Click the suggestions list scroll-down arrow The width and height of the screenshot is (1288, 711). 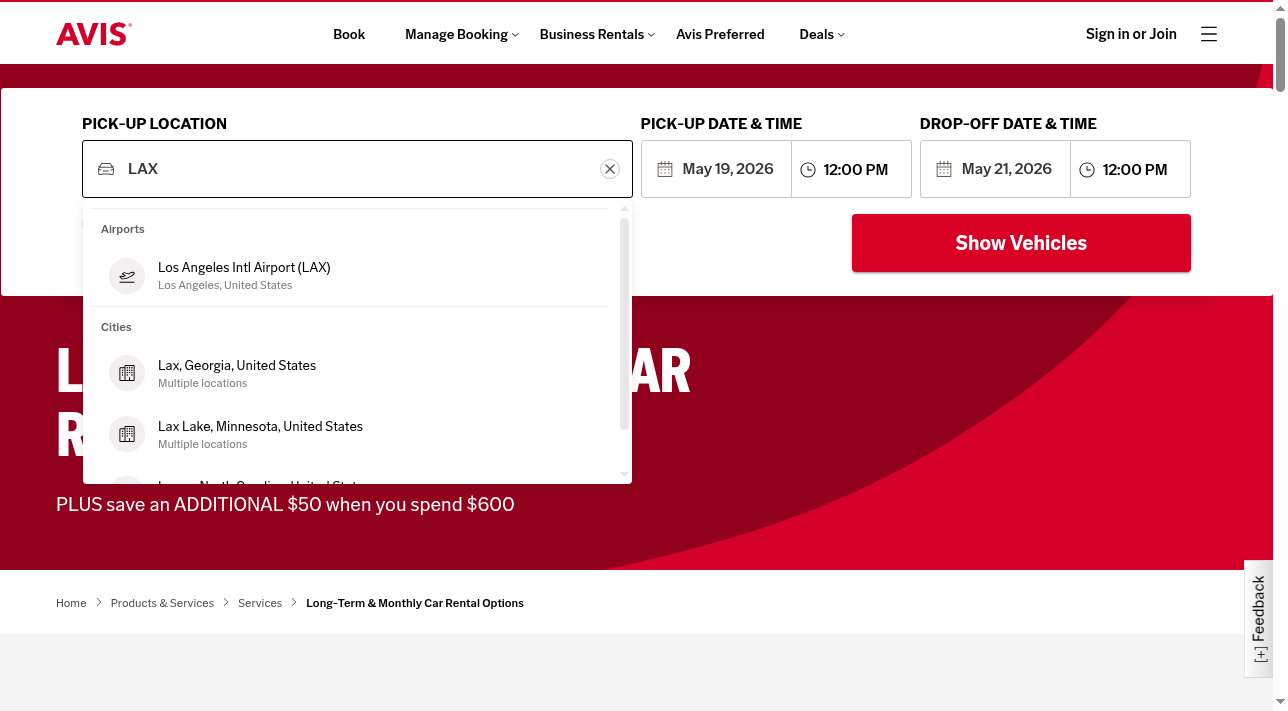tap(625, 475)
